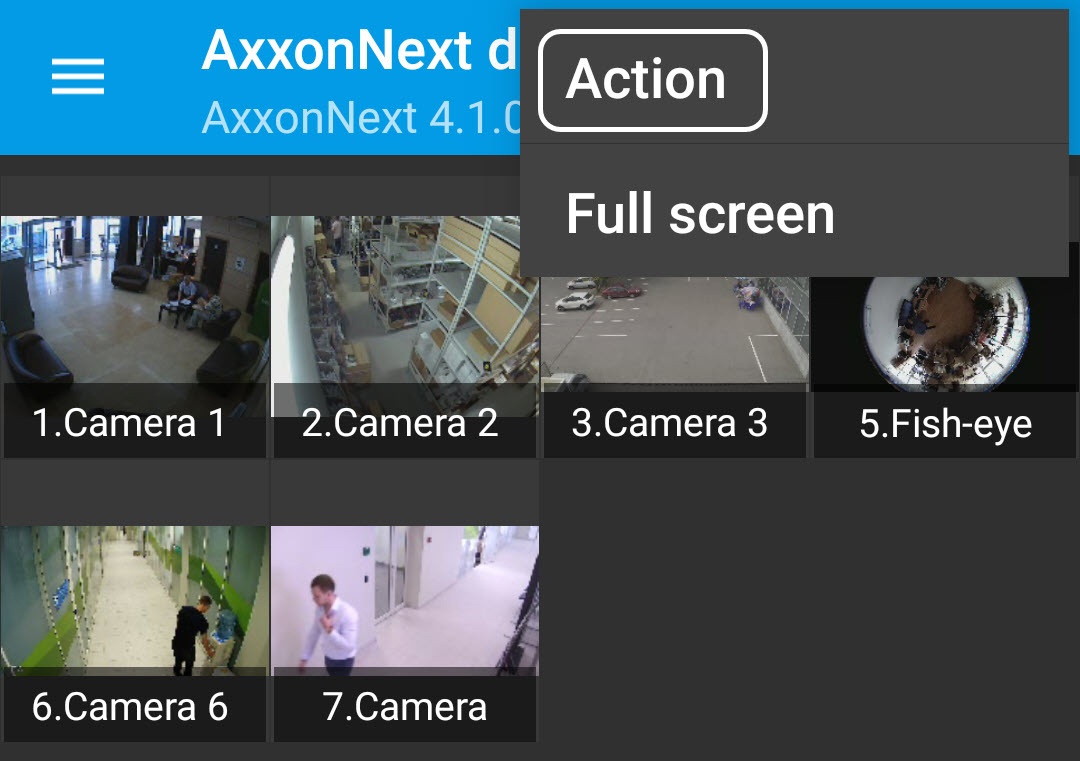Open the 7.Camera video thumbnail with the man
Viewport: 1080px width, 761px height.
coord(404,598)
